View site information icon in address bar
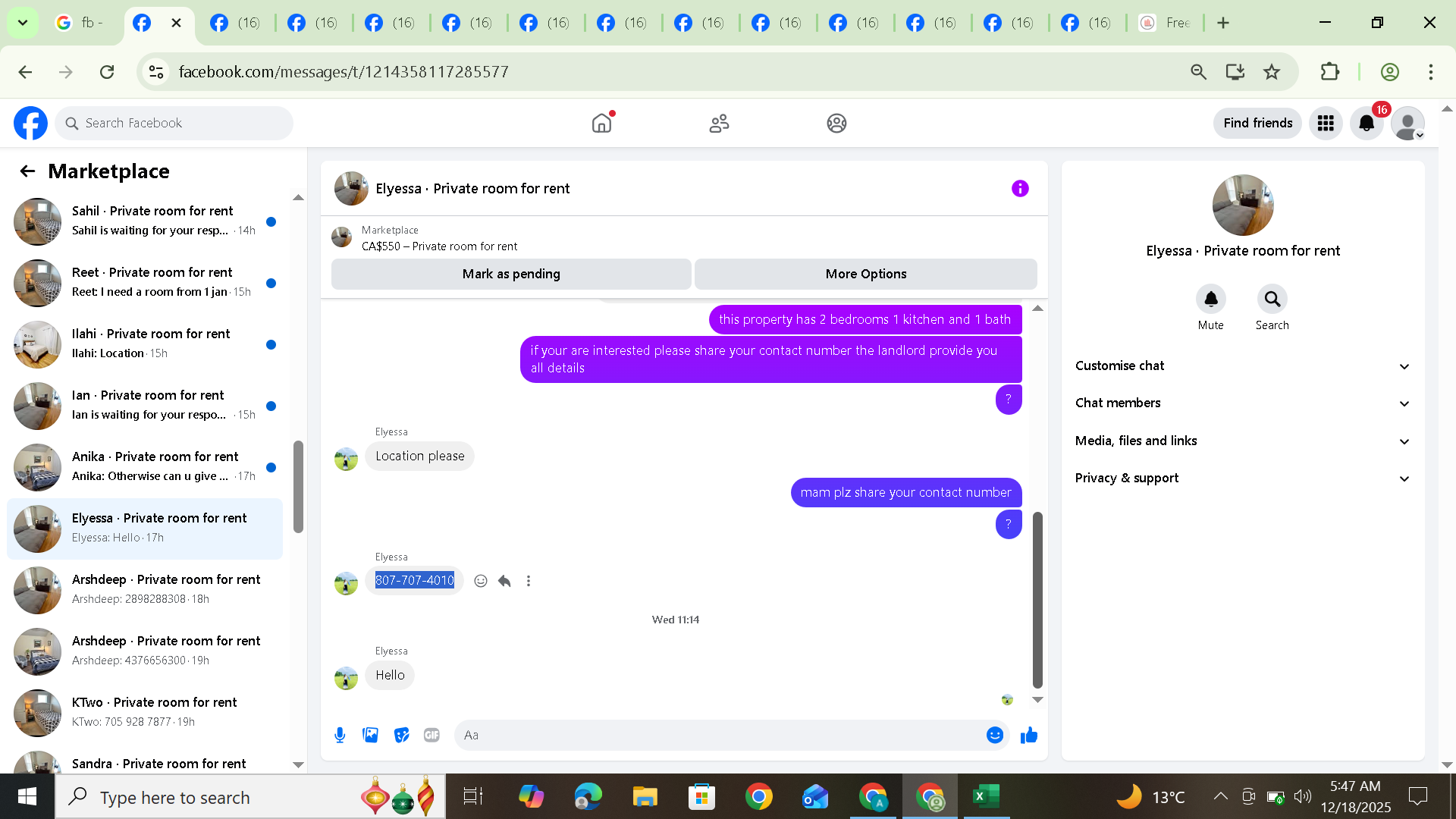 [x=156, y=72]
